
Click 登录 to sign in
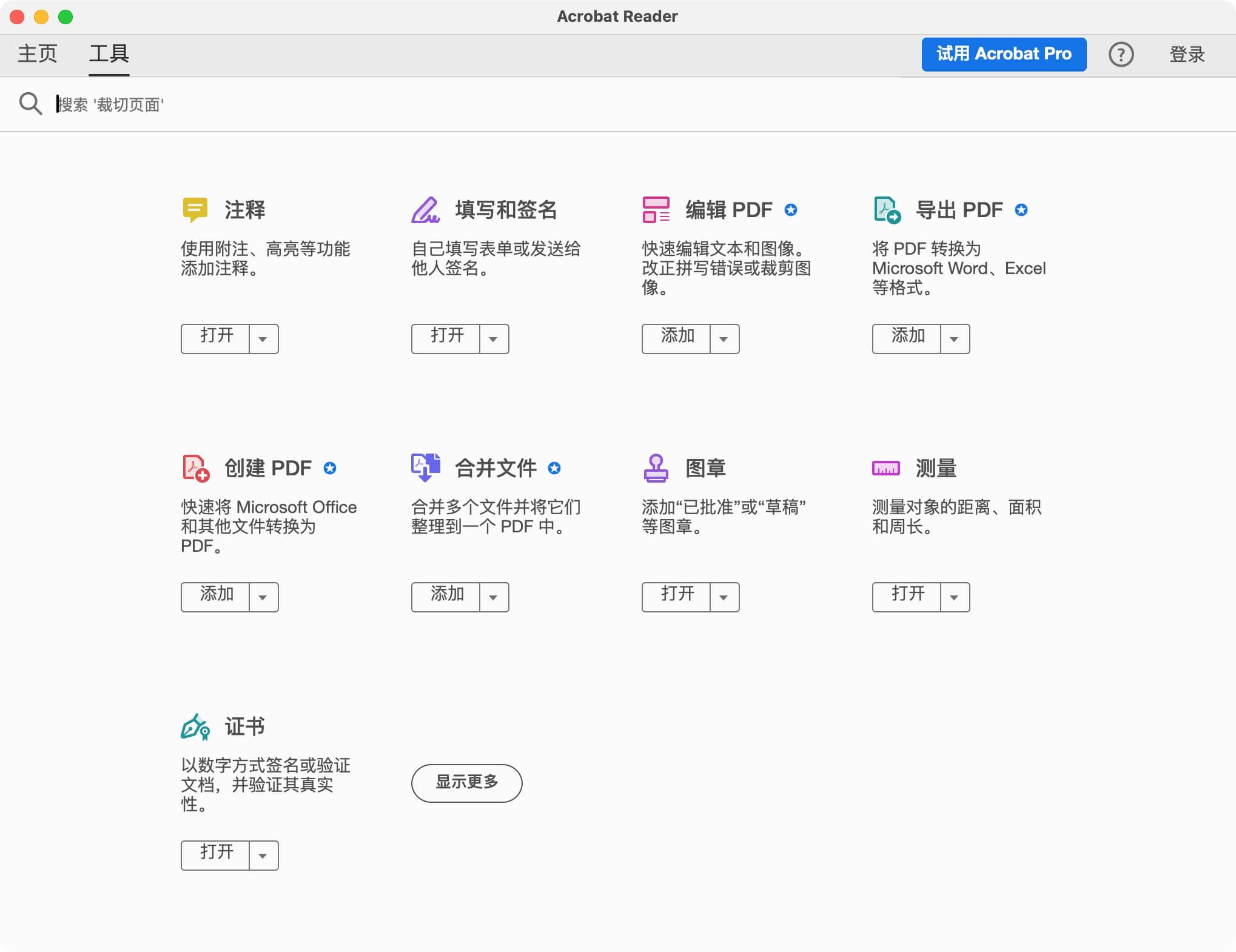click(1187, 55)
